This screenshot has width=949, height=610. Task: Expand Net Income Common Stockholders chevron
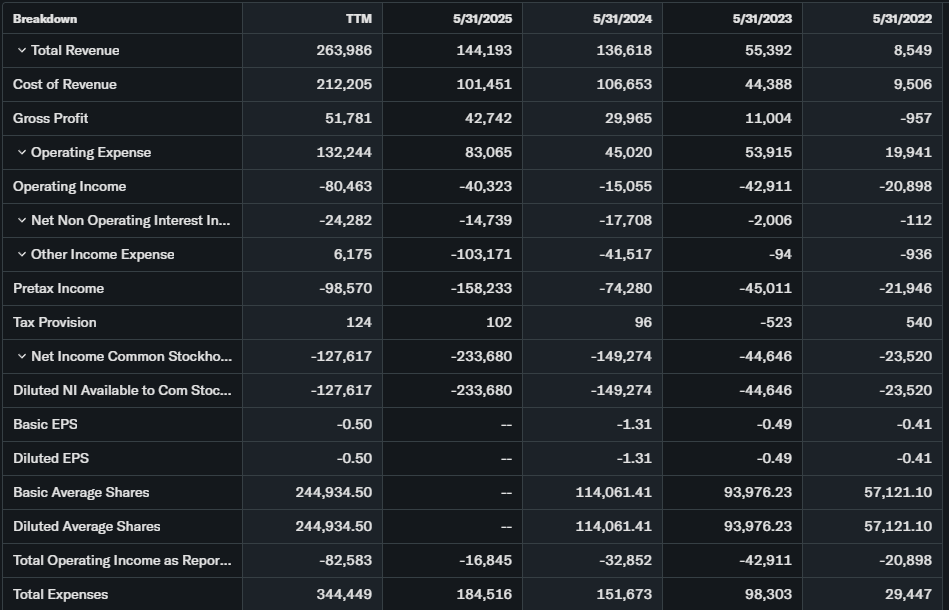coord(22,357)
